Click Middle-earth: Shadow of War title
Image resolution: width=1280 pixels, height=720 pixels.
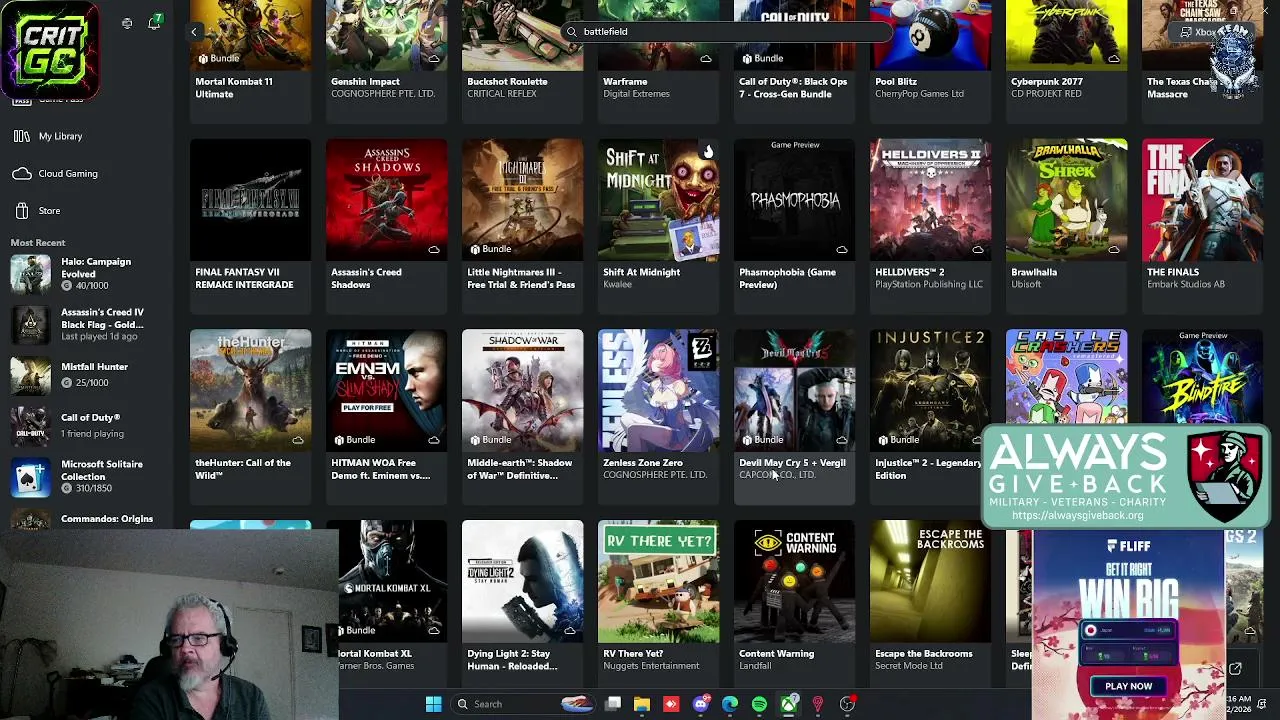520,469
